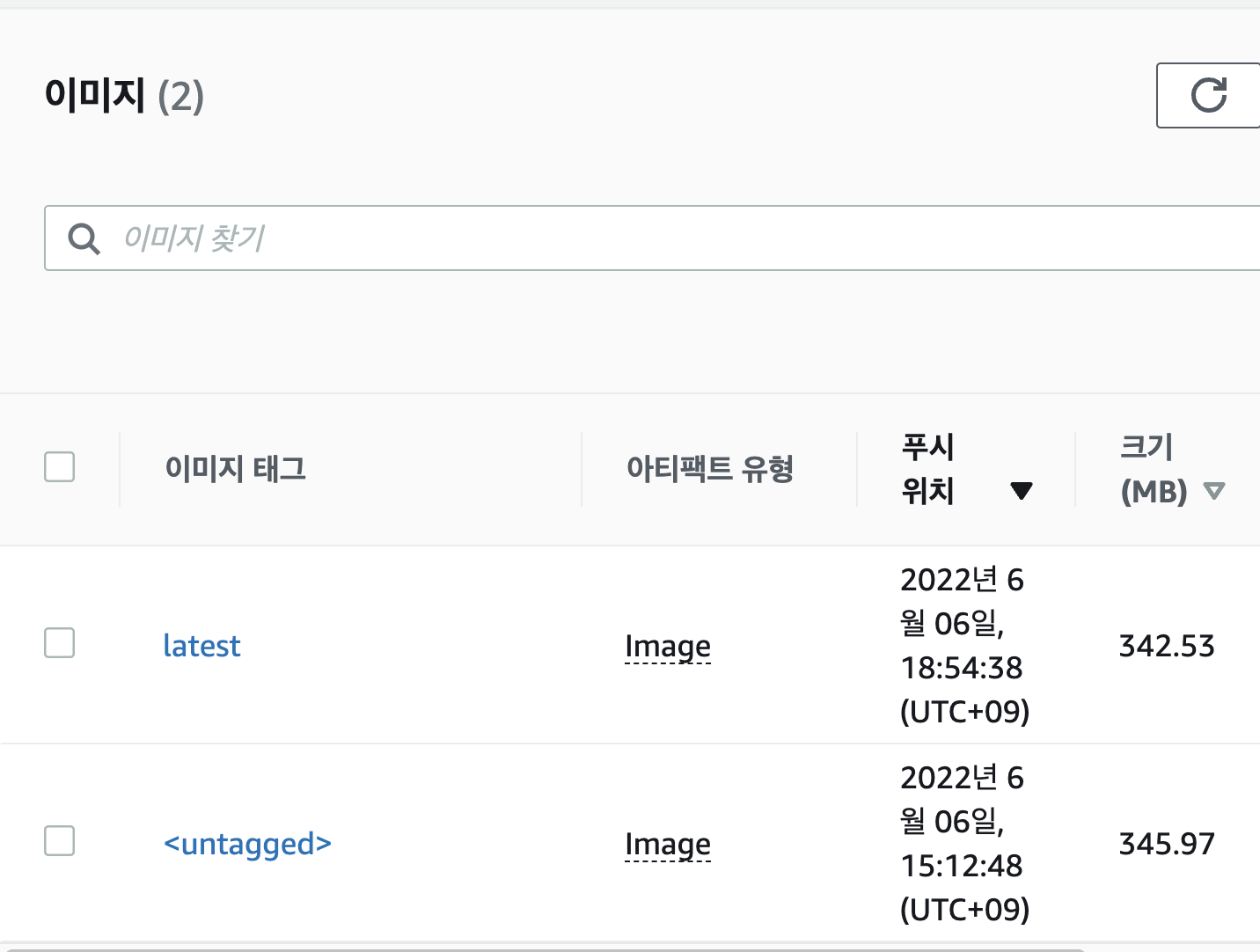The height and width of the screenshot is (952, 1260).
Task: Click the push time 18:54:38 cell
Action: [964, 646]
